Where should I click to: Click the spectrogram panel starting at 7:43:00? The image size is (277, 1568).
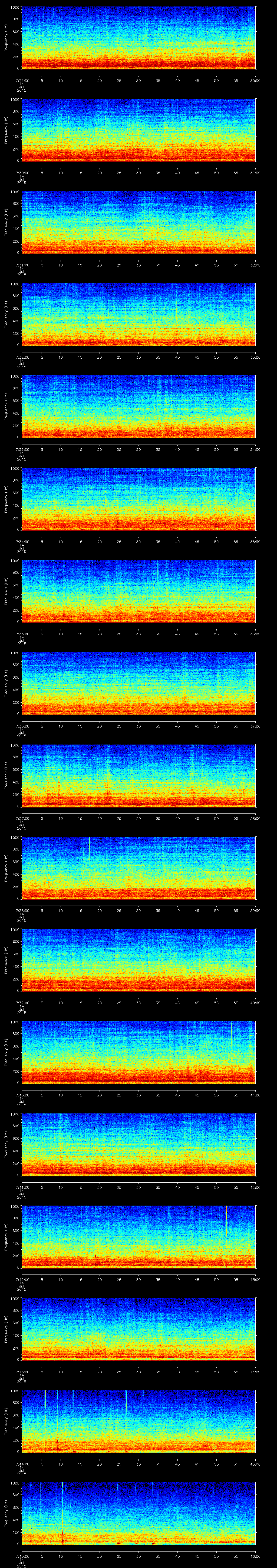point(139,1328)
